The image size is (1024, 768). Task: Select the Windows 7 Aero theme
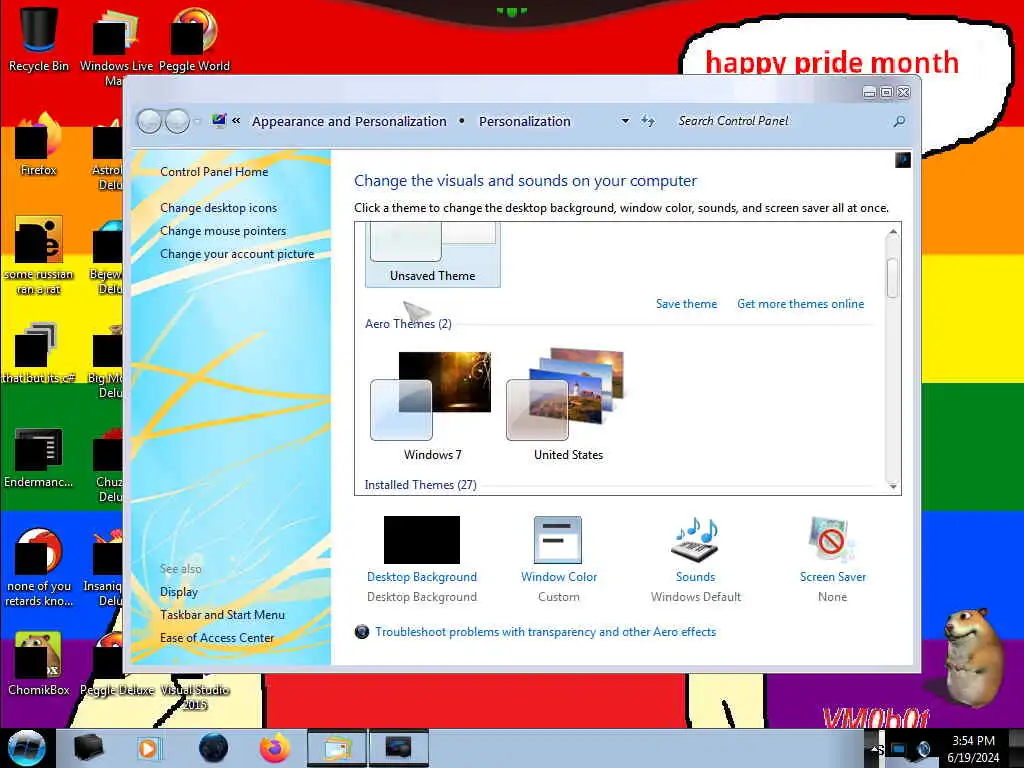[x=432, y=406]
